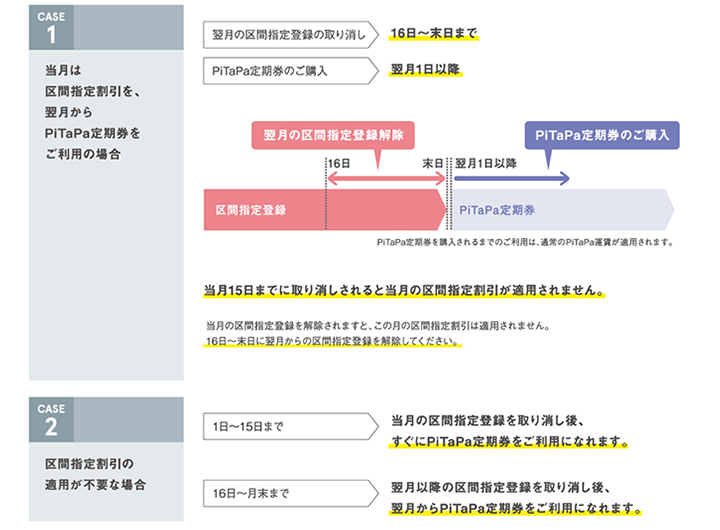
Task: Click the footnote 'PiTaPa定期券を購入されるまでのご利用は…'
Action: [x=525, y=242]
